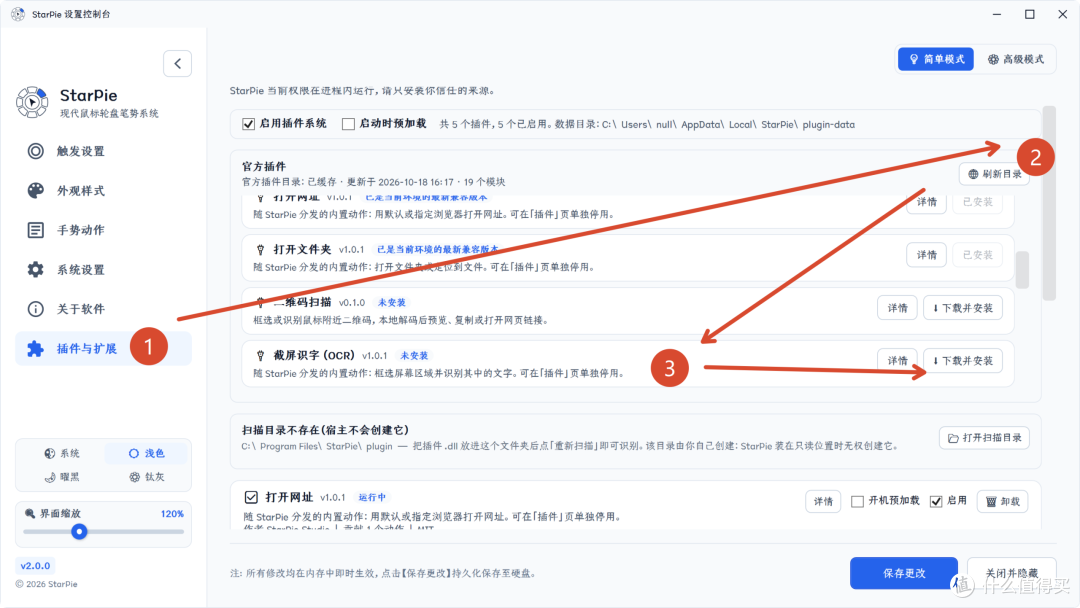Click the globe icon in 刷新目录
The image size is (1080, 608).
pos(973,174)
